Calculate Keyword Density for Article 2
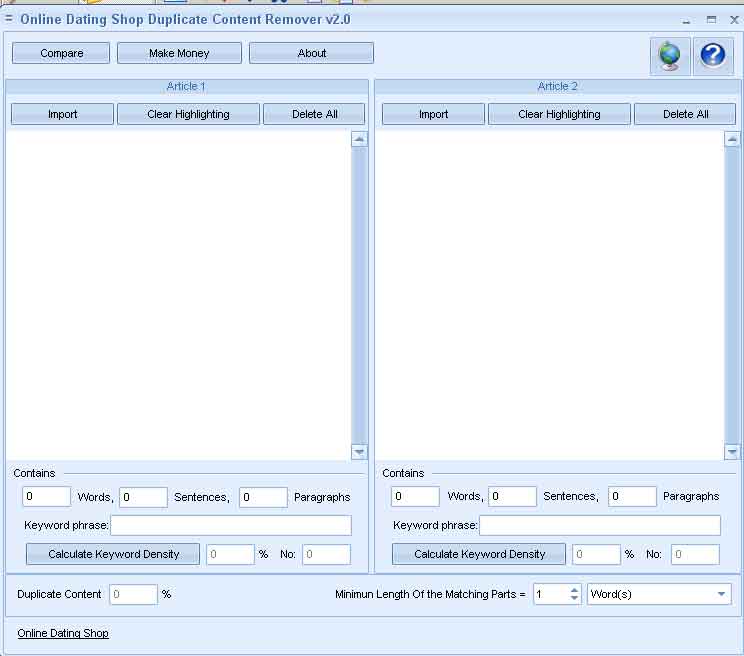 479,554
